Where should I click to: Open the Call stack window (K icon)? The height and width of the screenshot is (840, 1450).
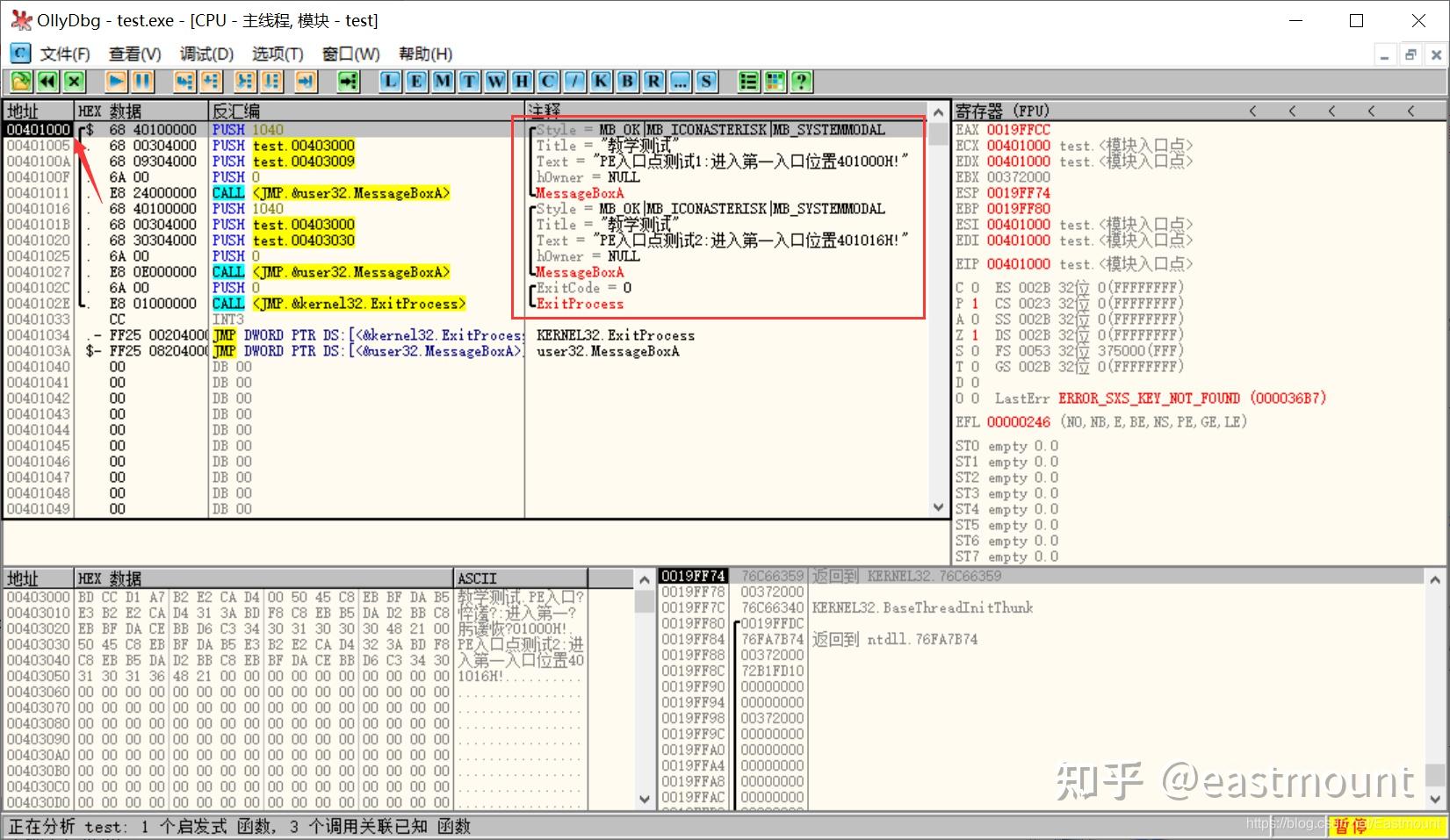600,81
